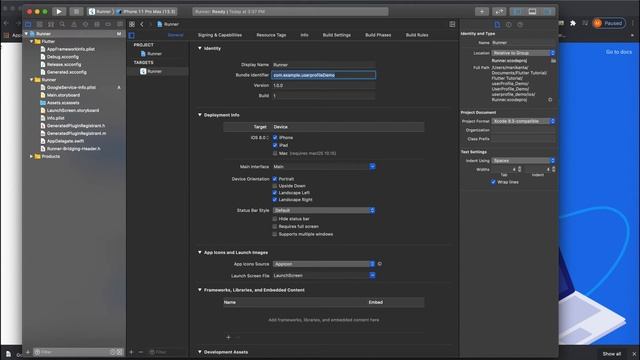Show the File inspector
The height and width of the screenshot is (360, 640).
497,24
